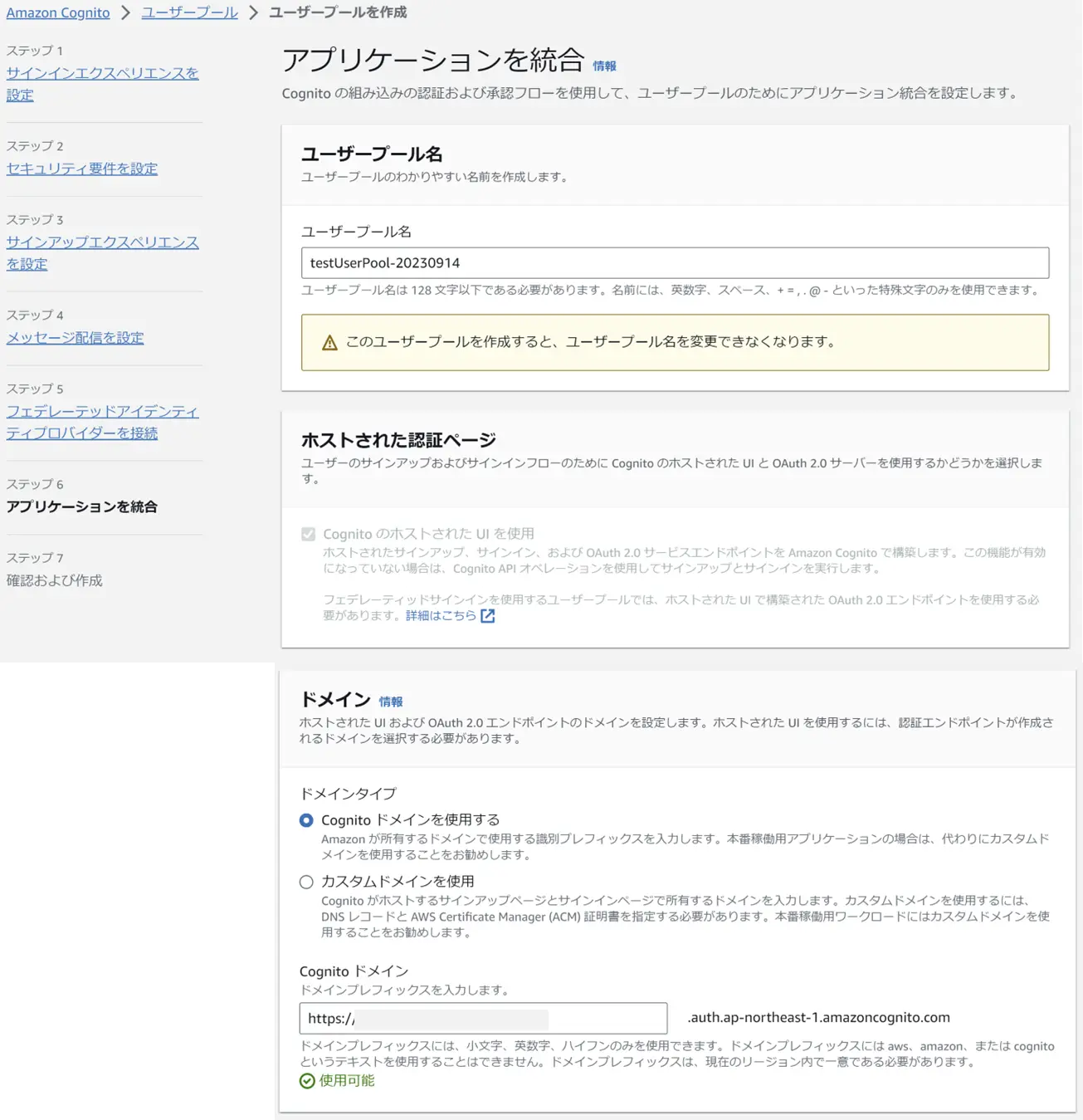Viewport: 1083px width, 1120px height.
Task: Click the ホストされた認証ページ section heading
Action: tap(398, 440)
